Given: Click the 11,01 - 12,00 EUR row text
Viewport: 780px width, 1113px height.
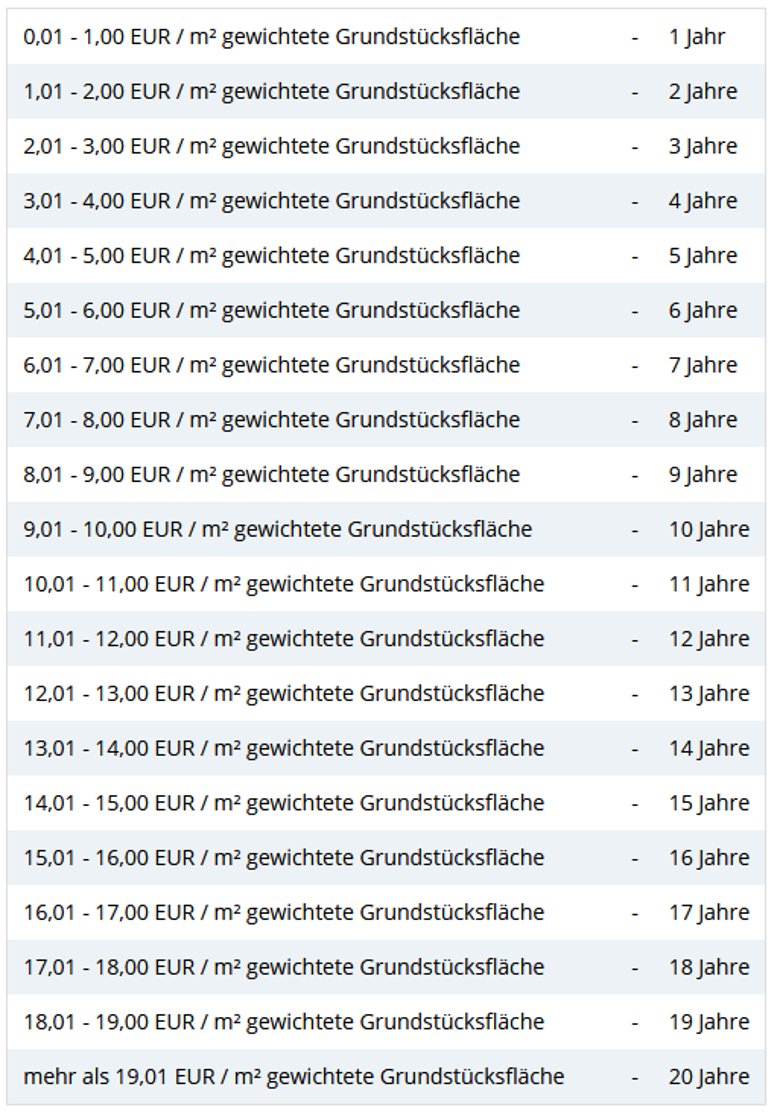Looking at the screenshot, I should point(283,638).
